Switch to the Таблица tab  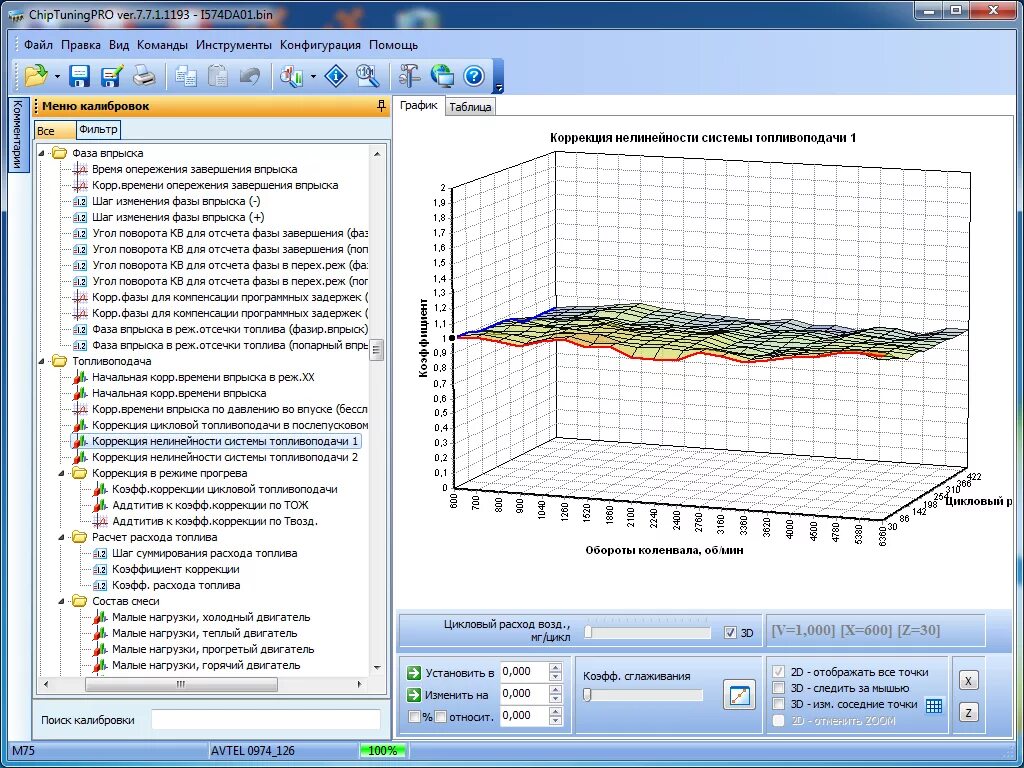click(470, 107)
